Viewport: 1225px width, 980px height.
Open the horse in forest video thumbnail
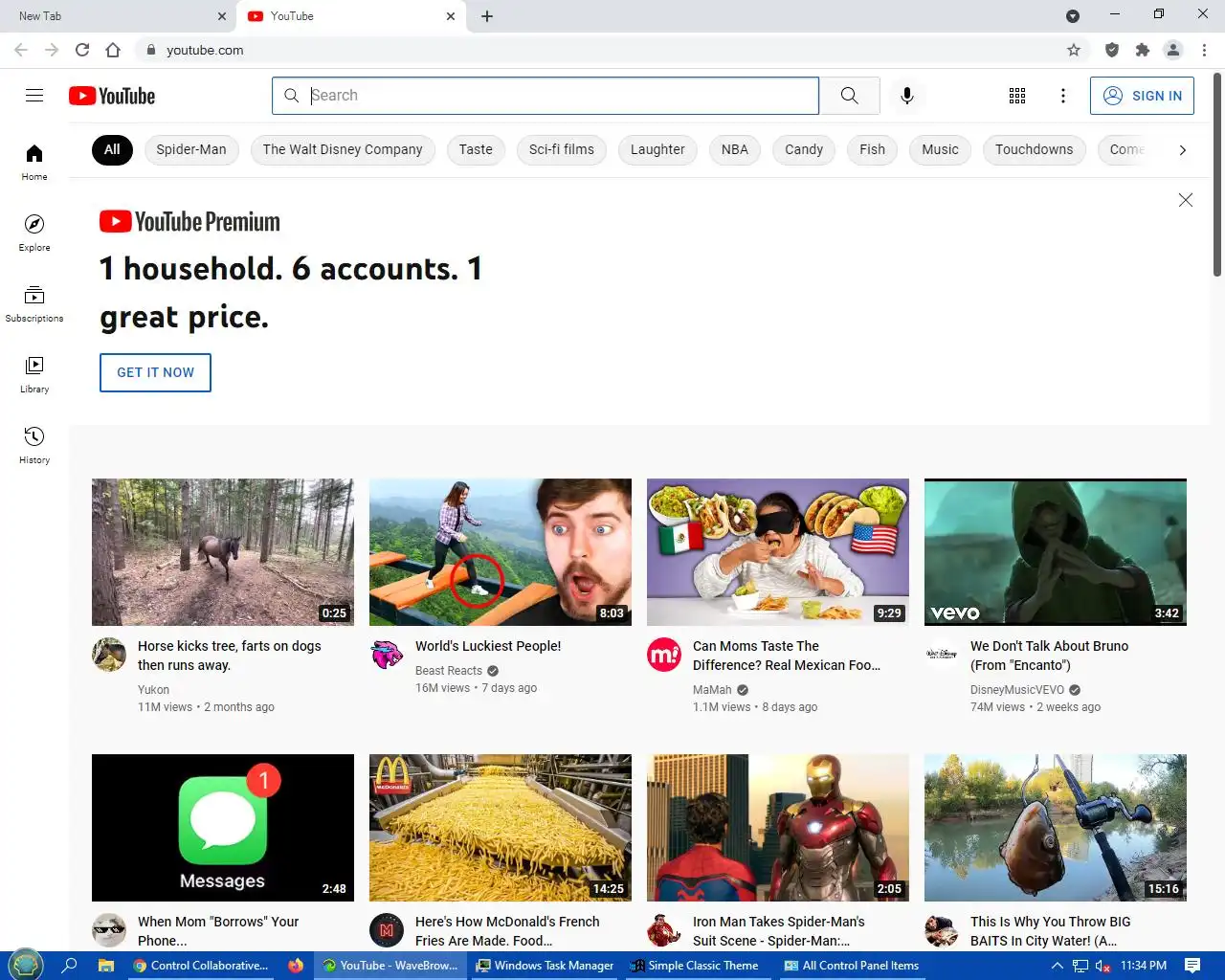click(223, 552)
